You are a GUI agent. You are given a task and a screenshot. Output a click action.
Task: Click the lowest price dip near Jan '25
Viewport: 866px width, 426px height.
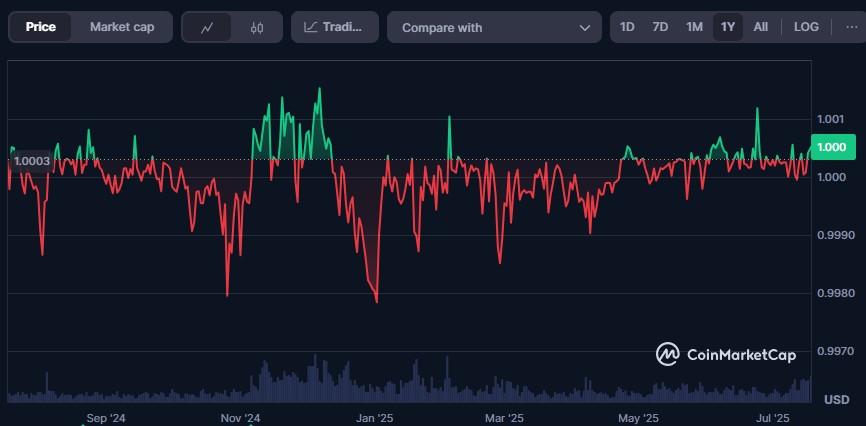[x=376, y=300]
